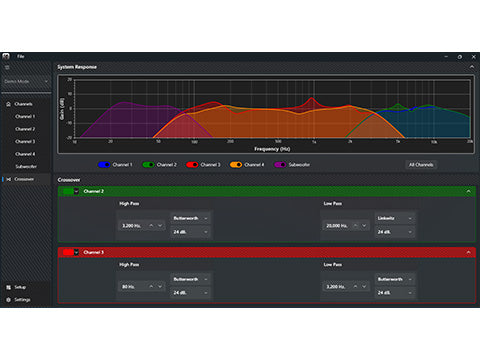Open Channel 4 in the sidebar
The width and height of the screenshot is (480, 360).
coord(25,154)
